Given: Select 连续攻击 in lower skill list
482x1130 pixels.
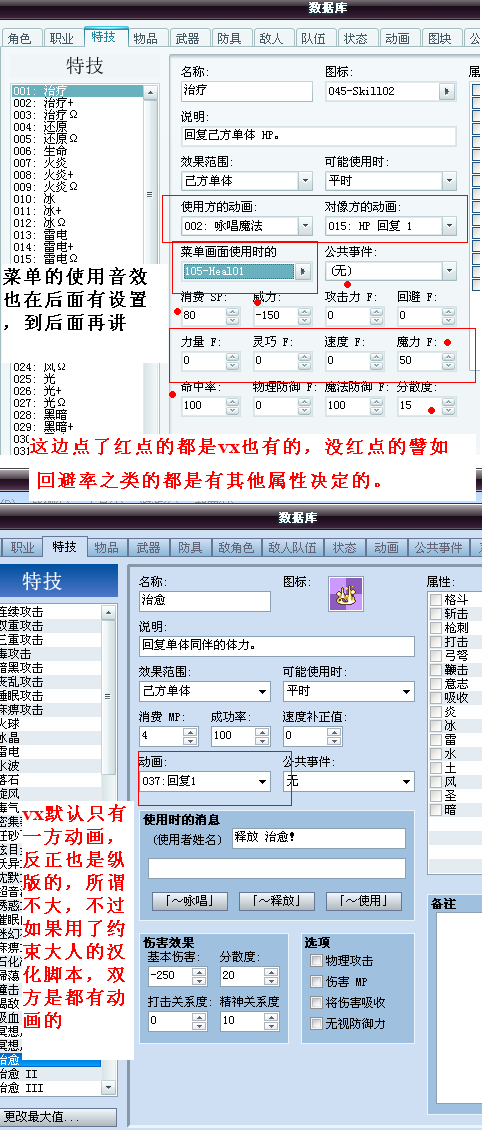Looking at the screenshot, I should [x=50, y=611].
